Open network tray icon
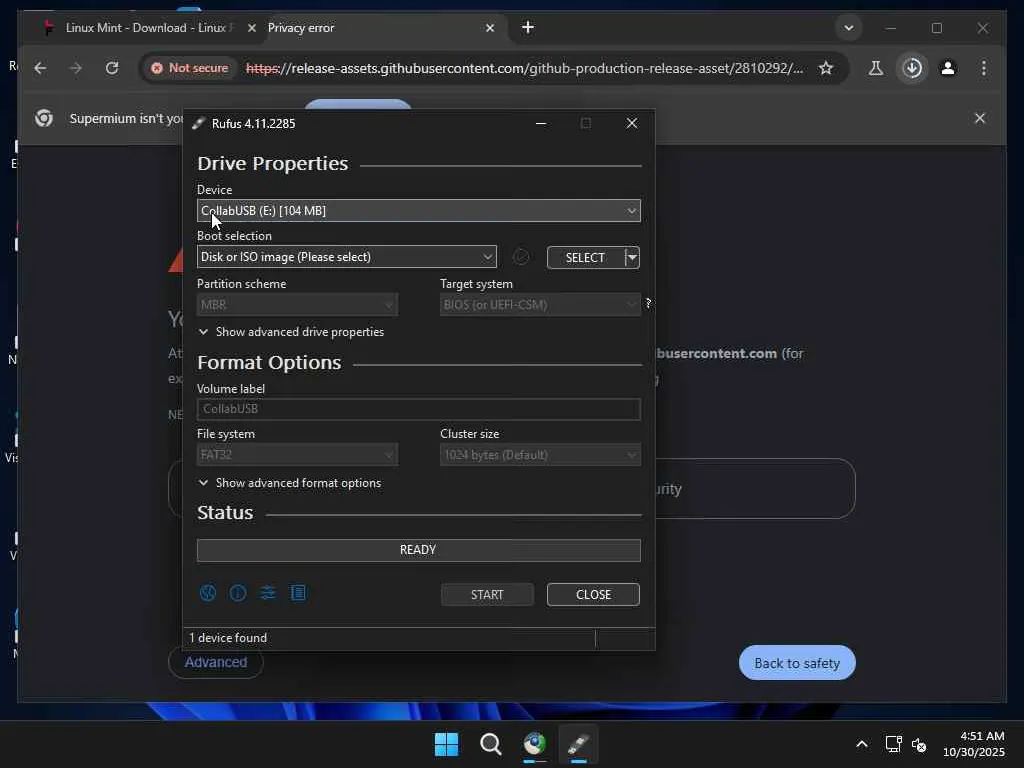 [893, 744]
